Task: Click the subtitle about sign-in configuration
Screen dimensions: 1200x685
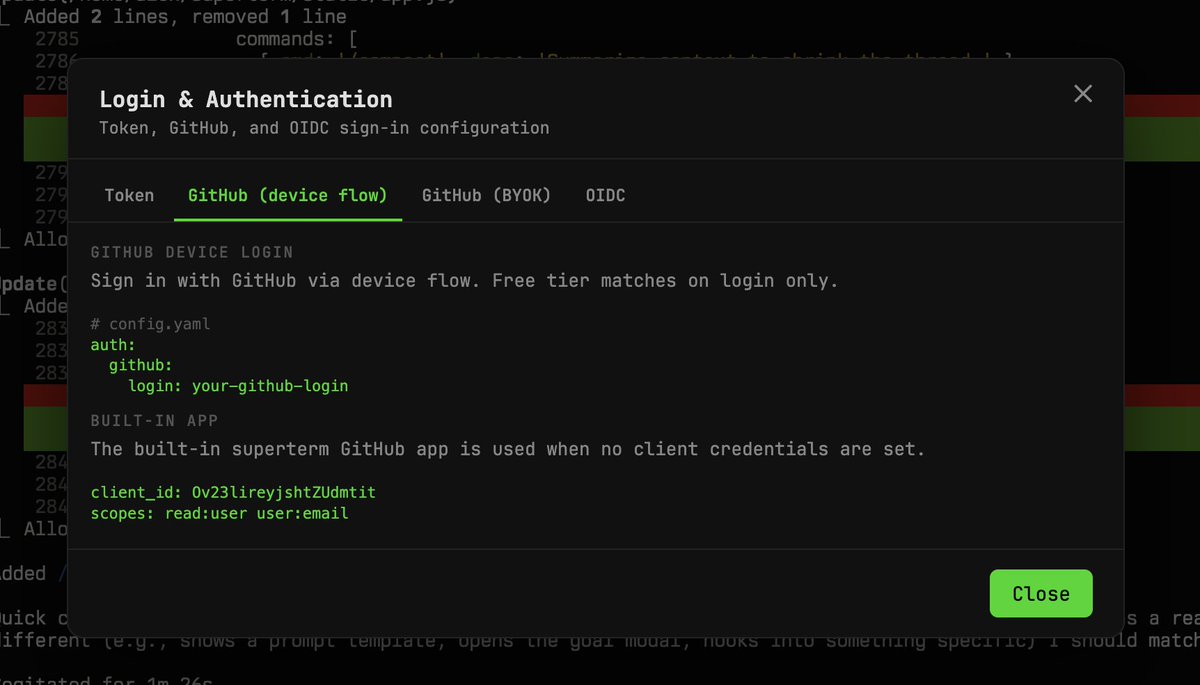Action: pyautogui.click(x=324, y=128)
